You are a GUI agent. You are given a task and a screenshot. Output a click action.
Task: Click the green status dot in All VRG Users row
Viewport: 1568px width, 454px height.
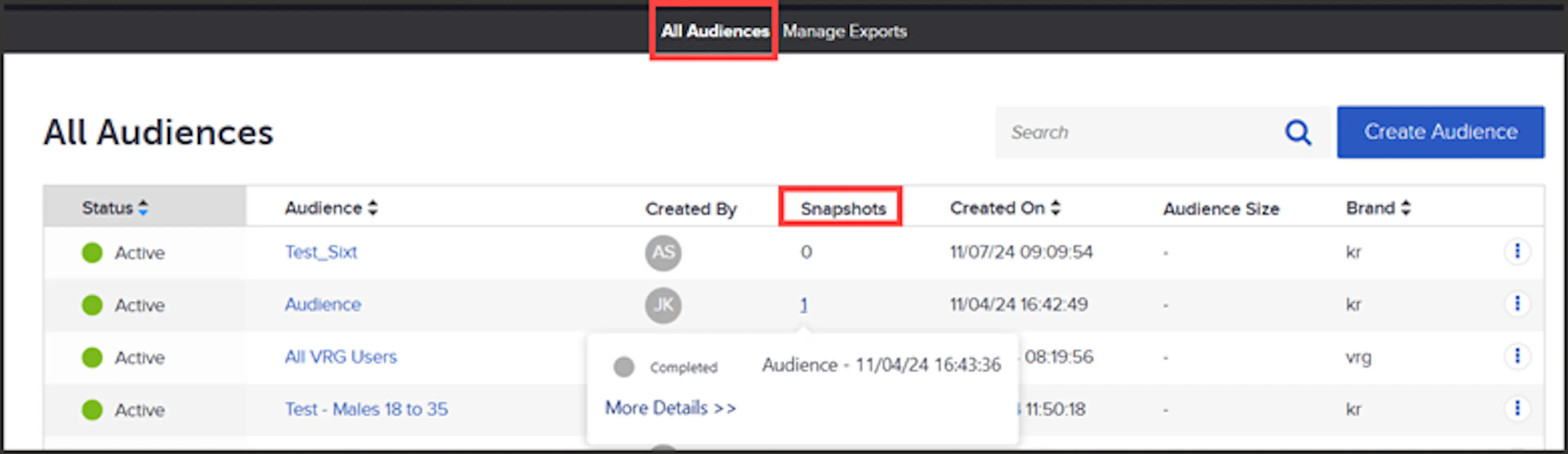pos(93,357)
